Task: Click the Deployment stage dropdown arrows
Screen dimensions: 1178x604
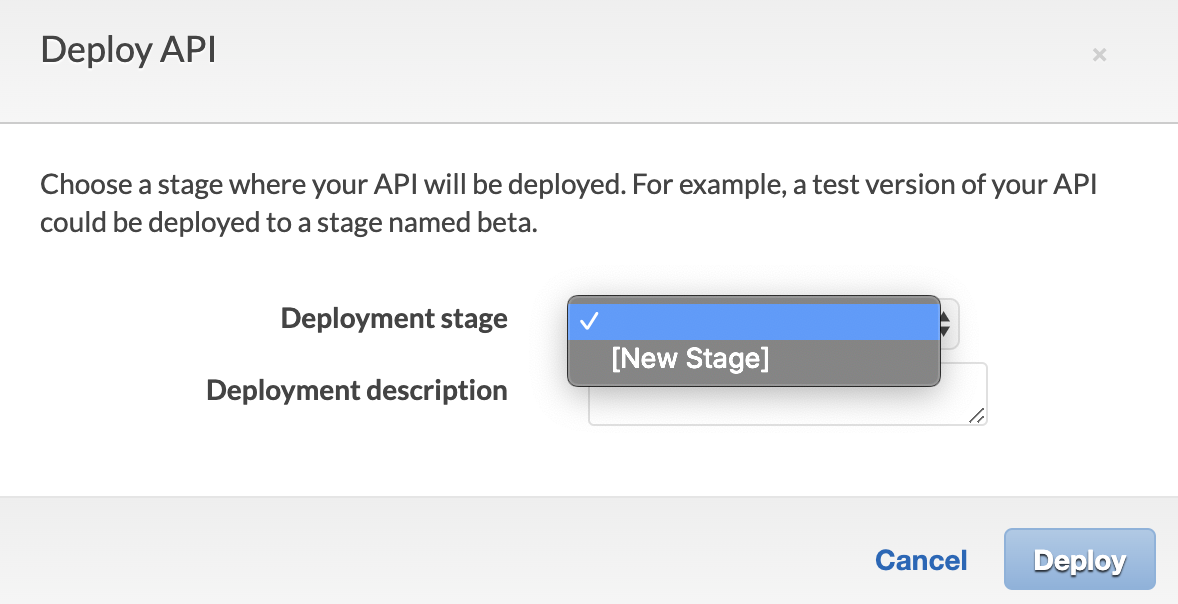Action: 946,322
